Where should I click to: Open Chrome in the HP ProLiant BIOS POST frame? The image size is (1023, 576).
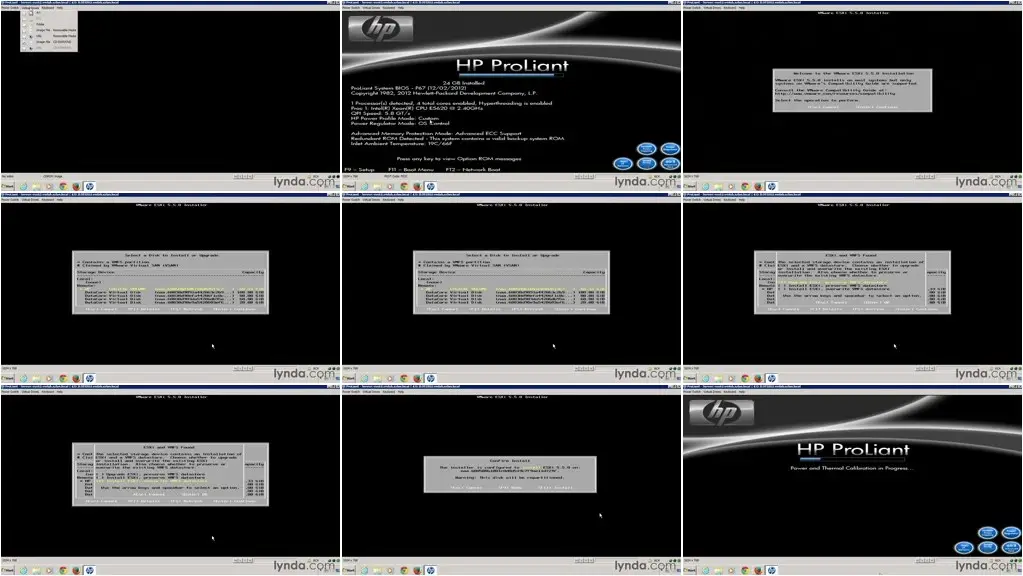[404, 187]
